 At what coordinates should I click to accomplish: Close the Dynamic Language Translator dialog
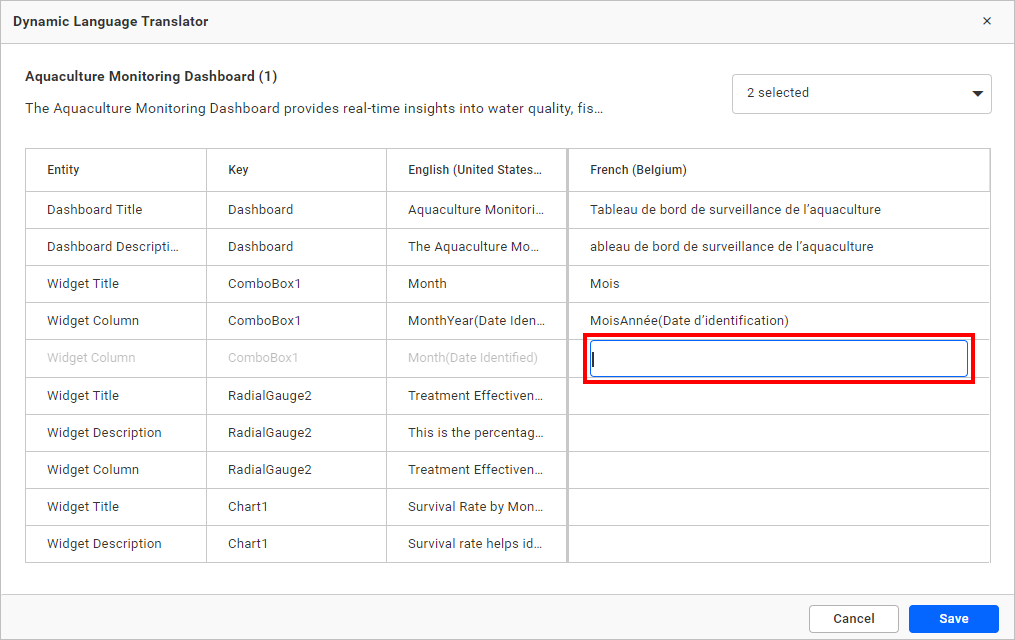click(986, 21)
